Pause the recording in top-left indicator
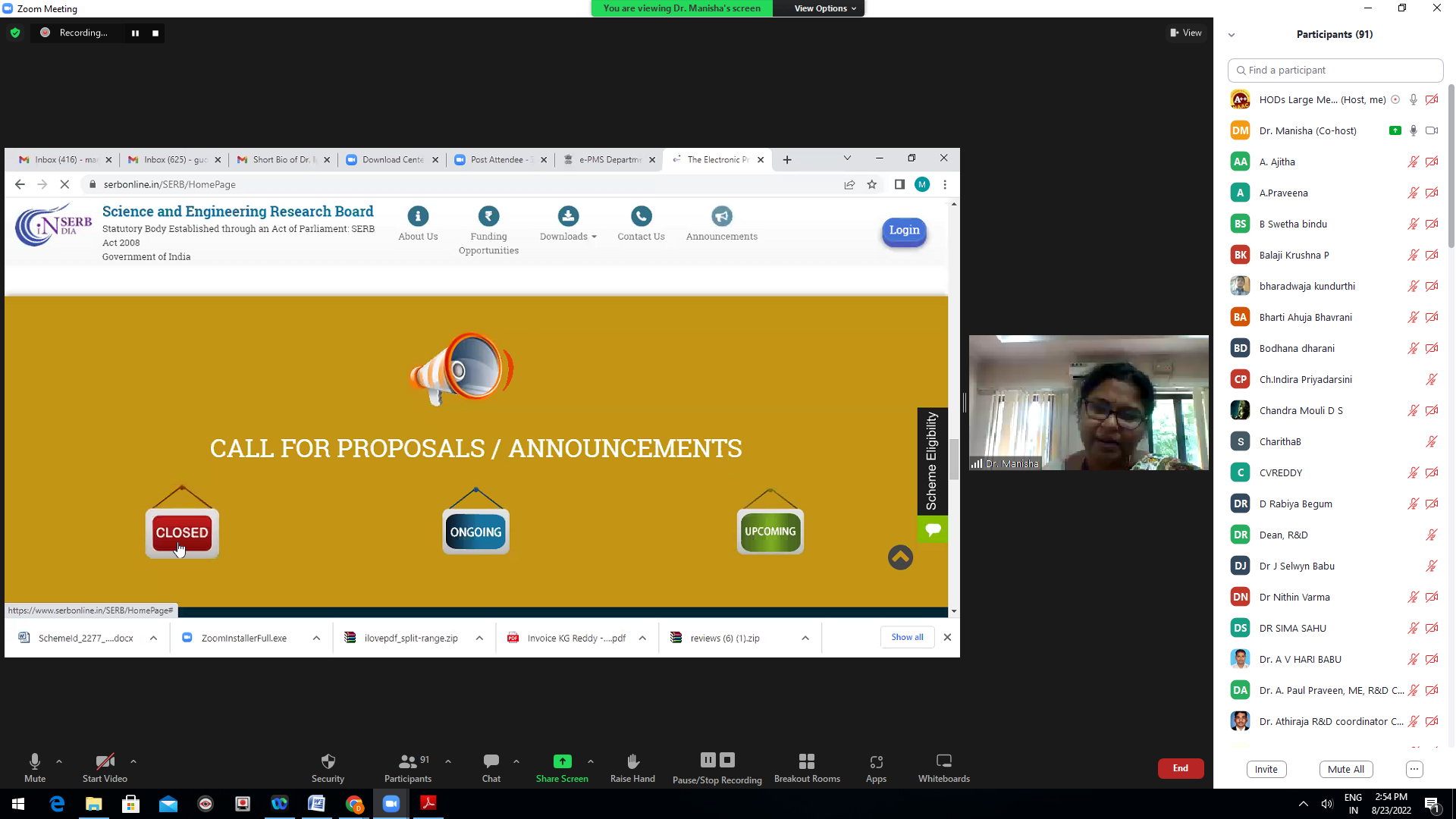Viewport: 1456px width, 819px height. (135, 33)
